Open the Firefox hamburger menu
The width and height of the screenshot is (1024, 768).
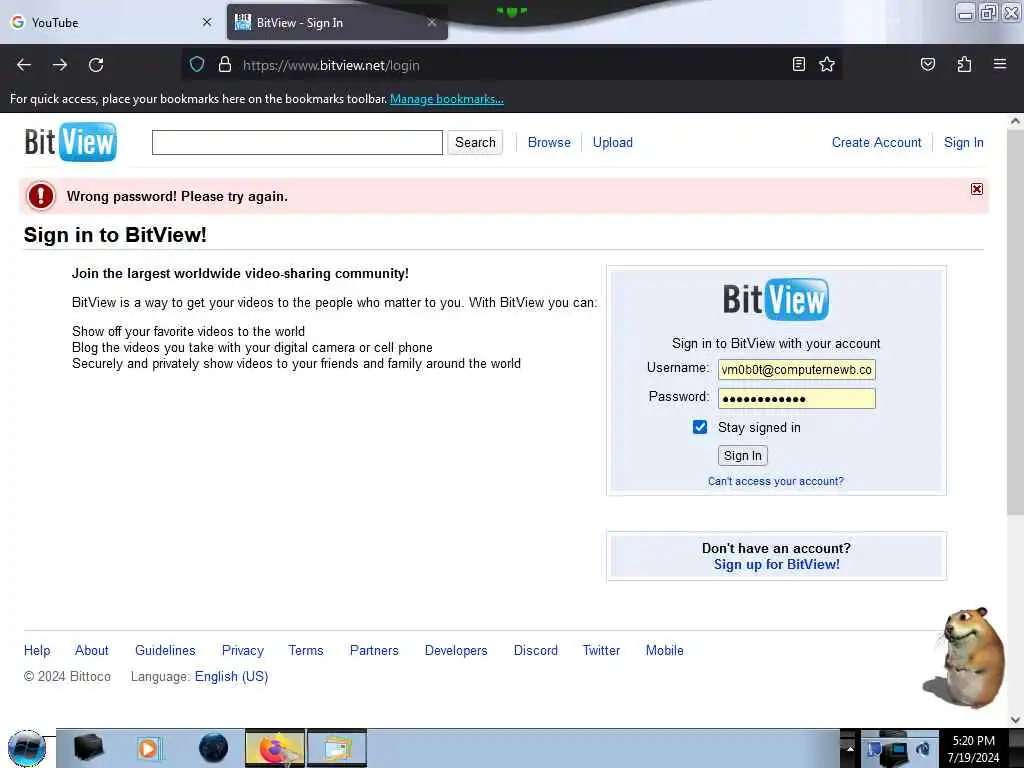[1000, 64]
